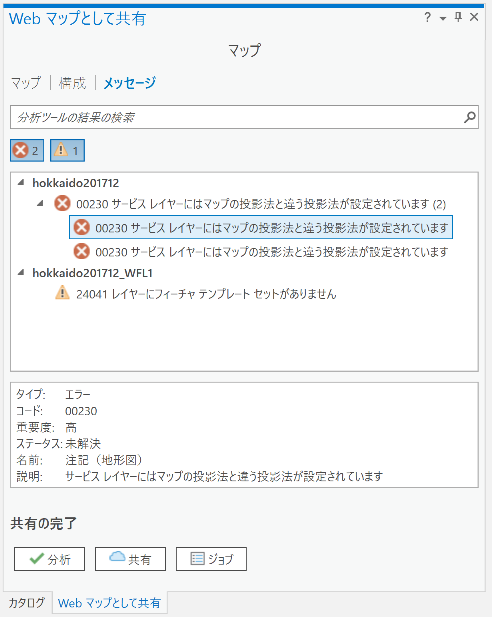Click the red error icon of grouped 00230 entry

(x=62, y=203)
